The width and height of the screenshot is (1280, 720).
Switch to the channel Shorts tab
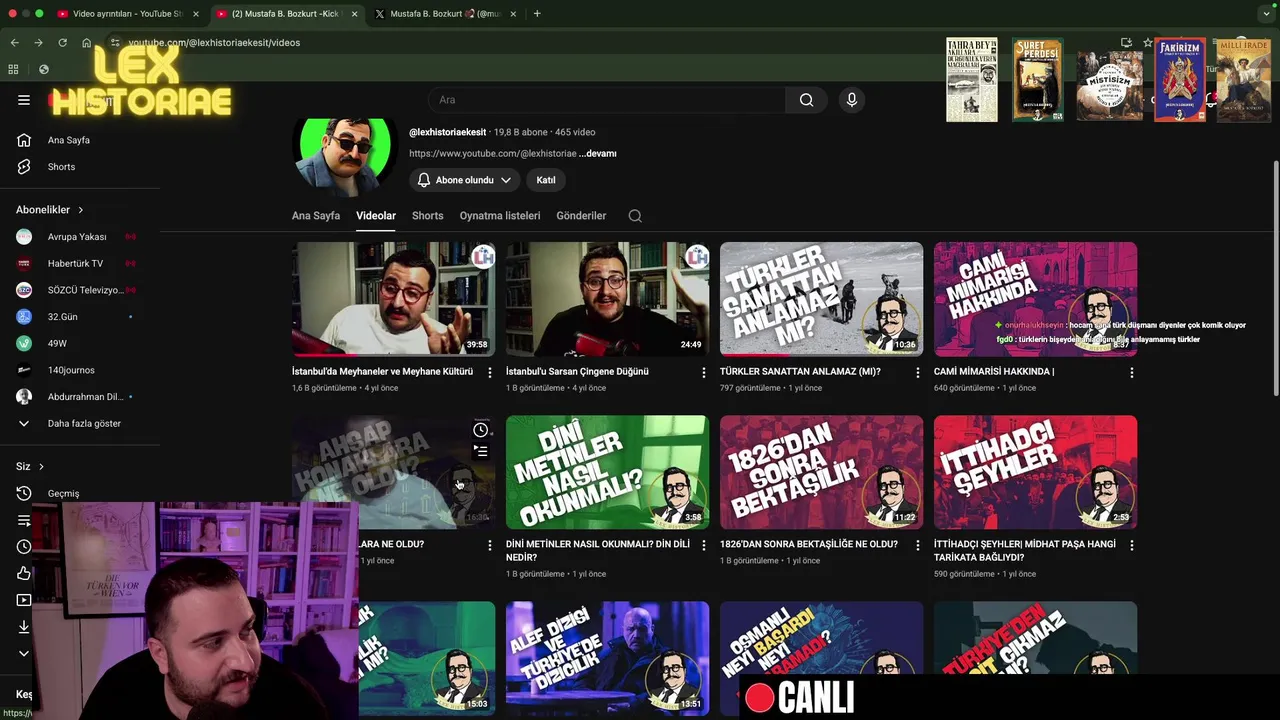point(427,216)
